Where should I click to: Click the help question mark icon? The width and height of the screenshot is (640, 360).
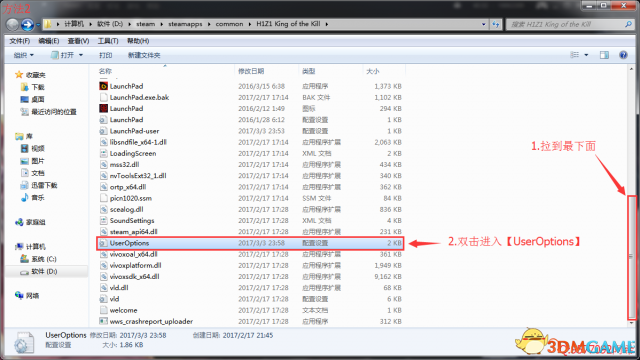pos(623,55)
